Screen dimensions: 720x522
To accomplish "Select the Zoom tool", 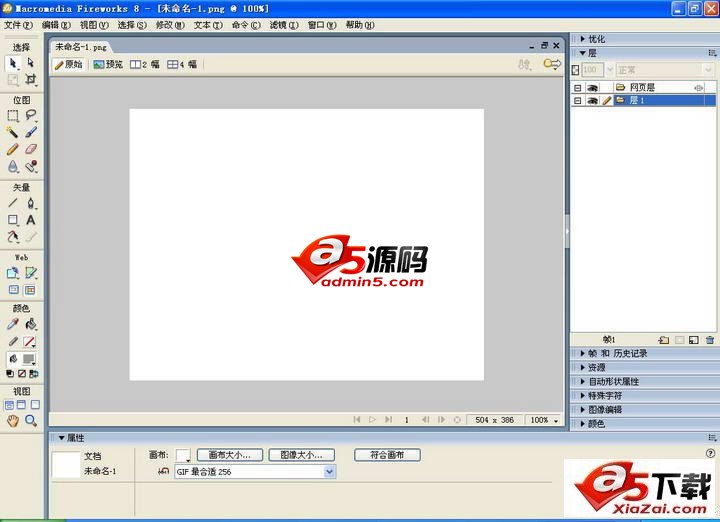I will point(31,421).
